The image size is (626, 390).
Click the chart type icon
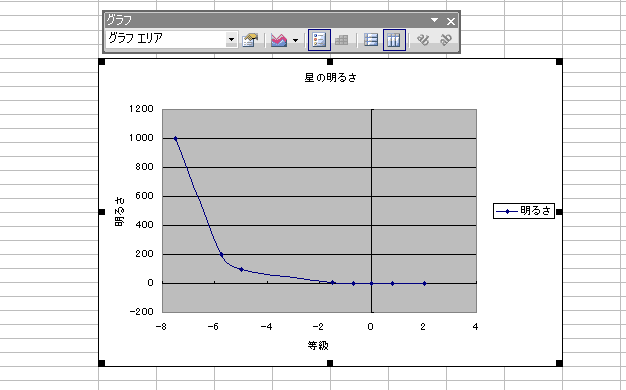point(279,40)
